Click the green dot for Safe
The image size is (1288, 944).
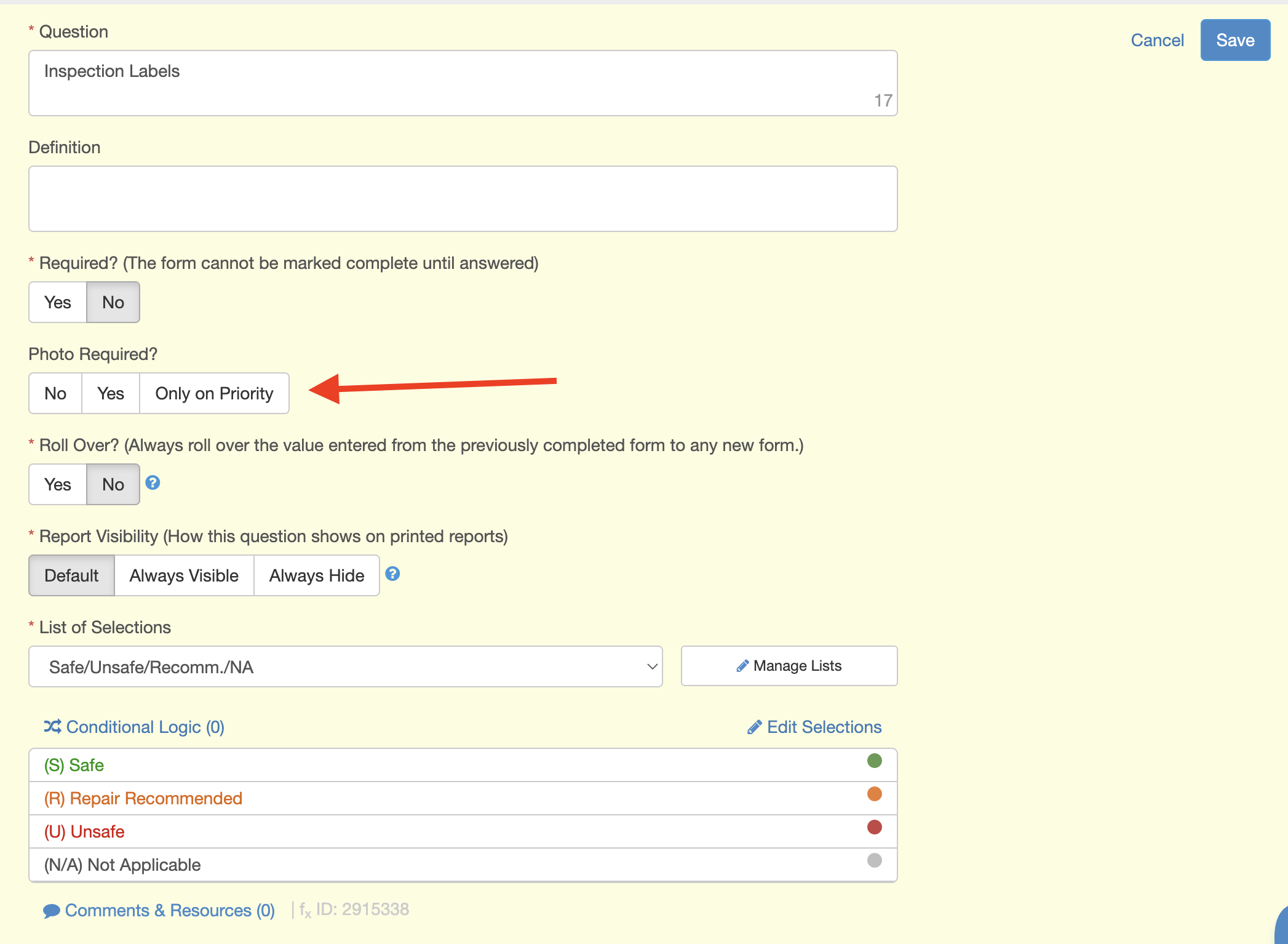[x=874, y=761]
